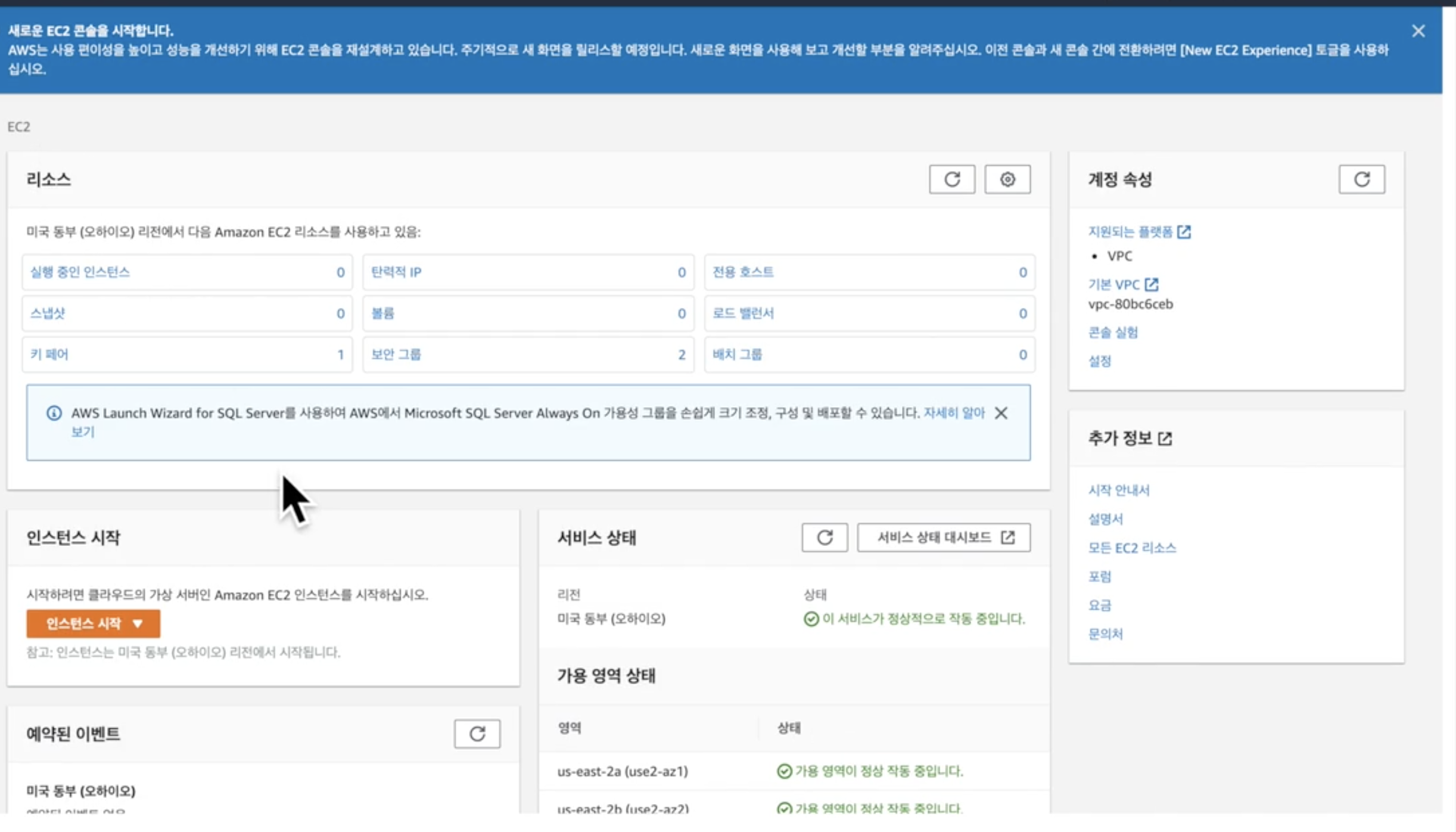
Task: Dismiss the SQL Server Launch Wizard notice
Action: 1001,413
